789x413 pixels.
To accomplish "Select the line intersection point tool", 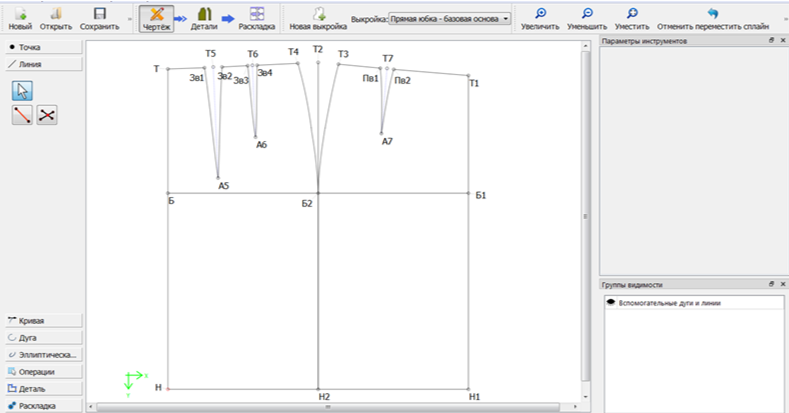I will (47, 115).
